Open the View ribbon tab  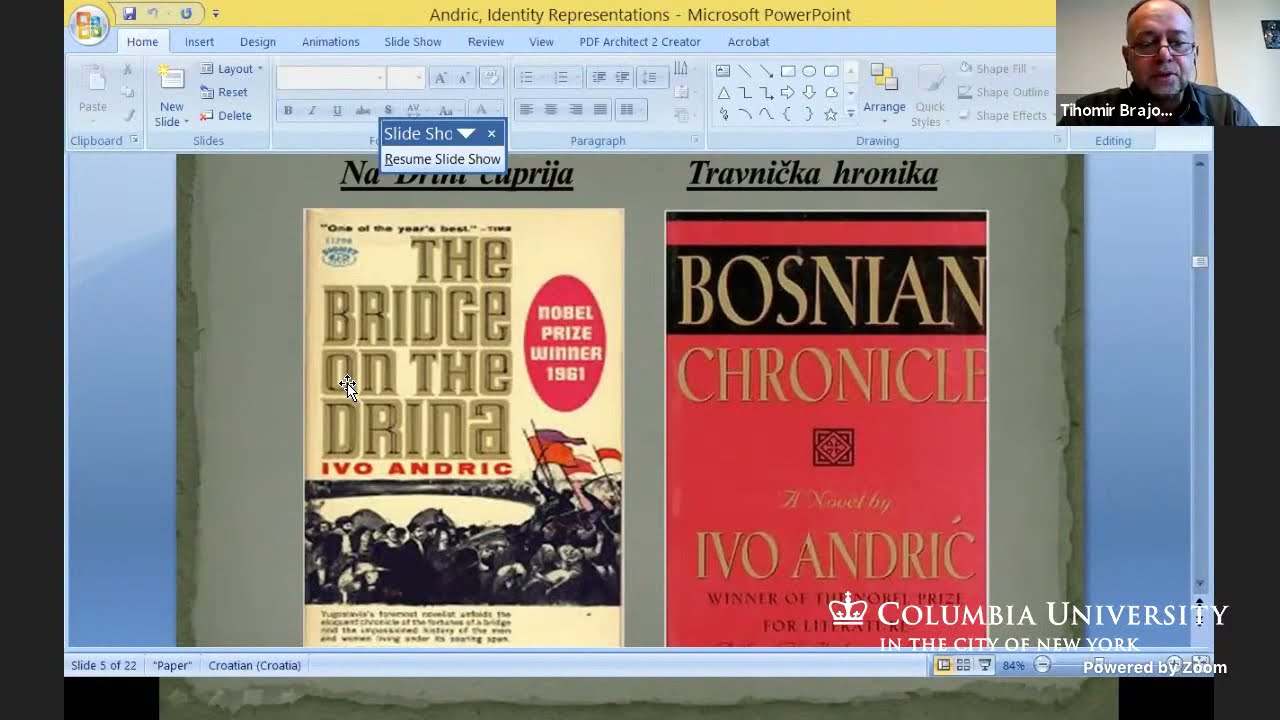(541, 42)
